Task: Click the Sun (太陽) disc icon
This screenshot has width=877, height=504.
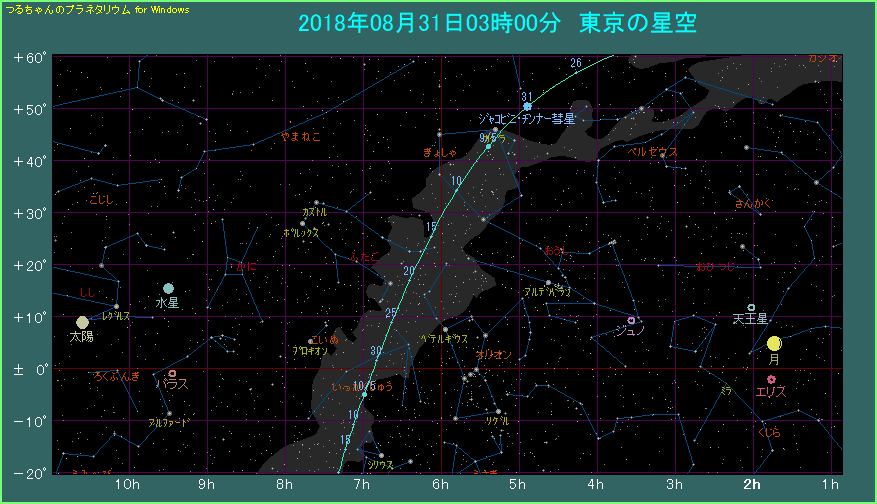Action: click(82, 322)
